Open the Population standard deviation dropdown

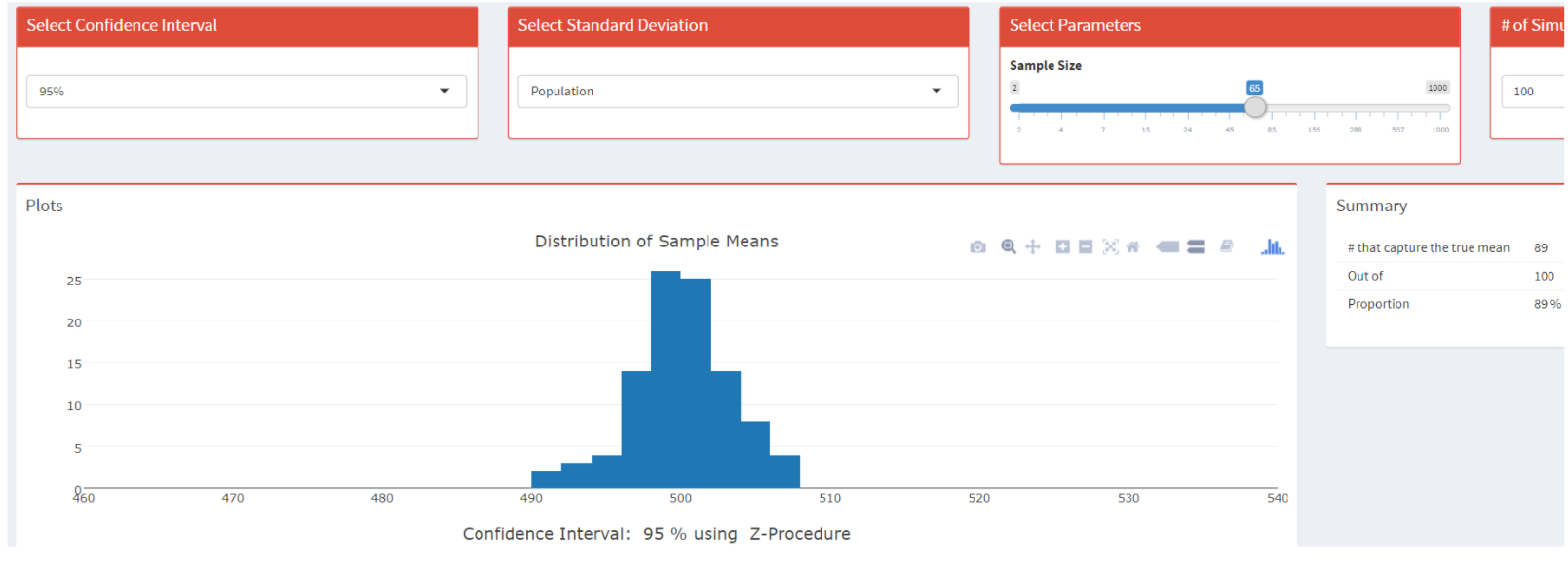(738, 92)
